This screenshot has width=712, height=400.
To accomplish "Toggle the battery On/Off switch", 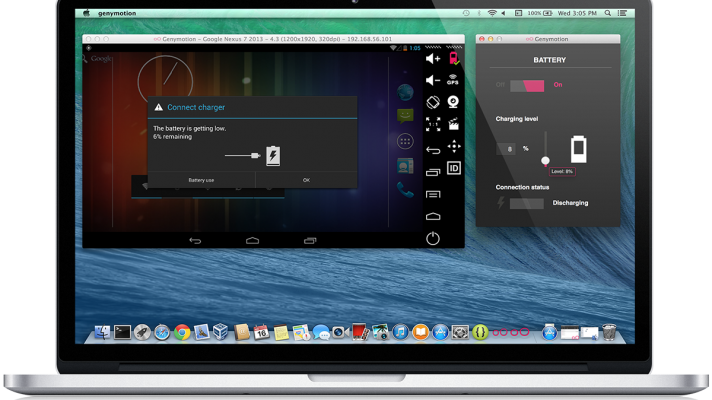I will [x=527, y=85].
